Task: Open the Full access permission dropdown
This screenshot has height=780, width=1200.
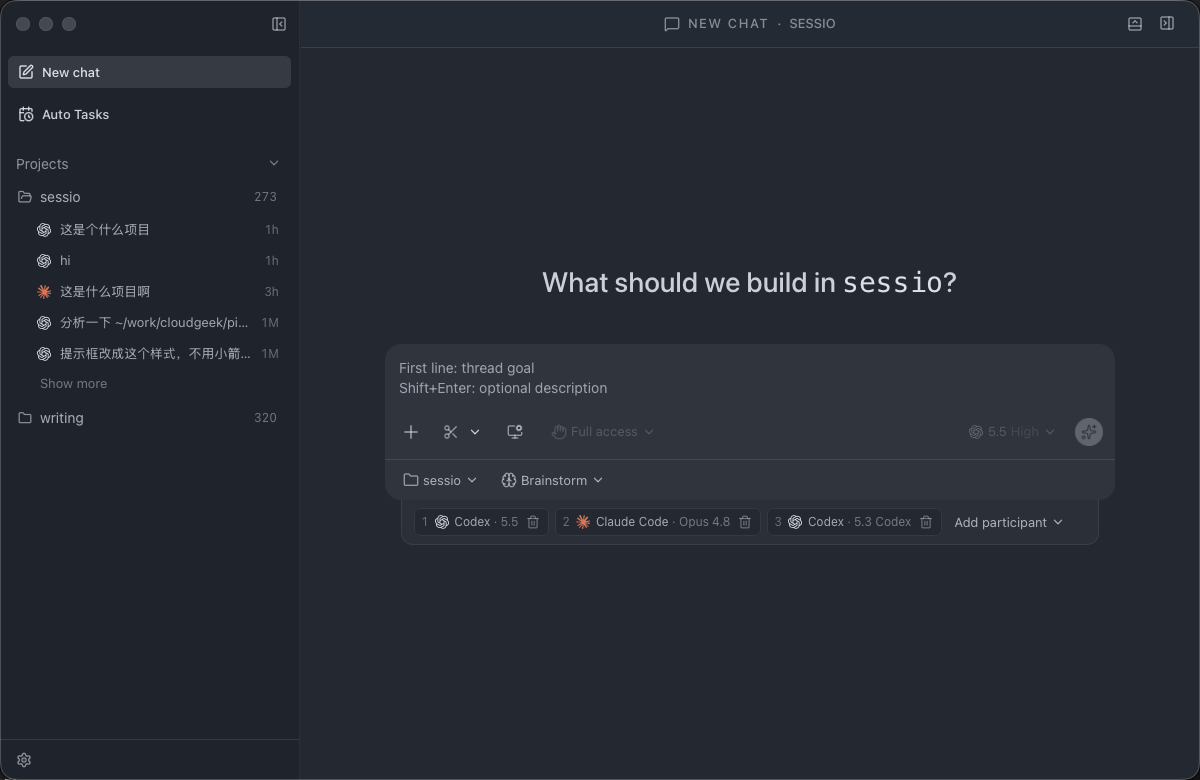Action: pos(603,432)
